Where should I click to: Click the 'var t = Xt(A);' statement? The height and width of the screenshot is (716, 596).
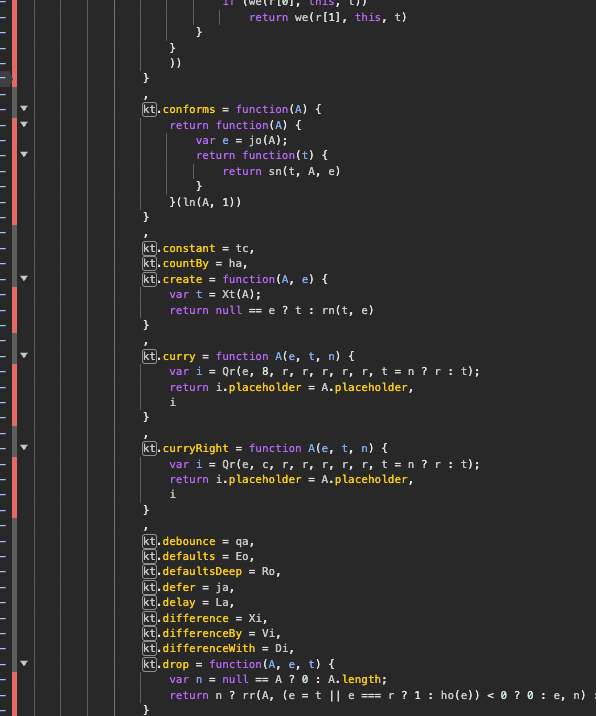[215, 294]
